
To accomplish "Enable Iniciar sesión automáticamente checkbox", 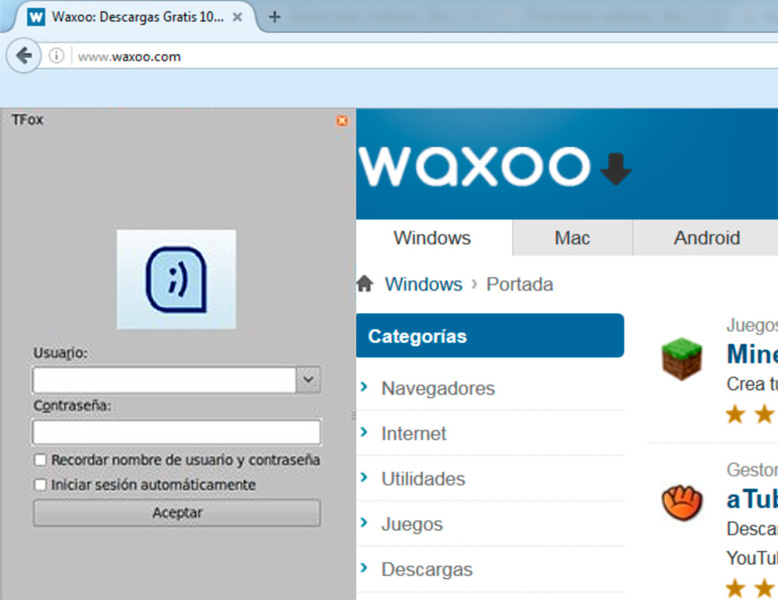I will pyautogui.click(x=40, y=484).
